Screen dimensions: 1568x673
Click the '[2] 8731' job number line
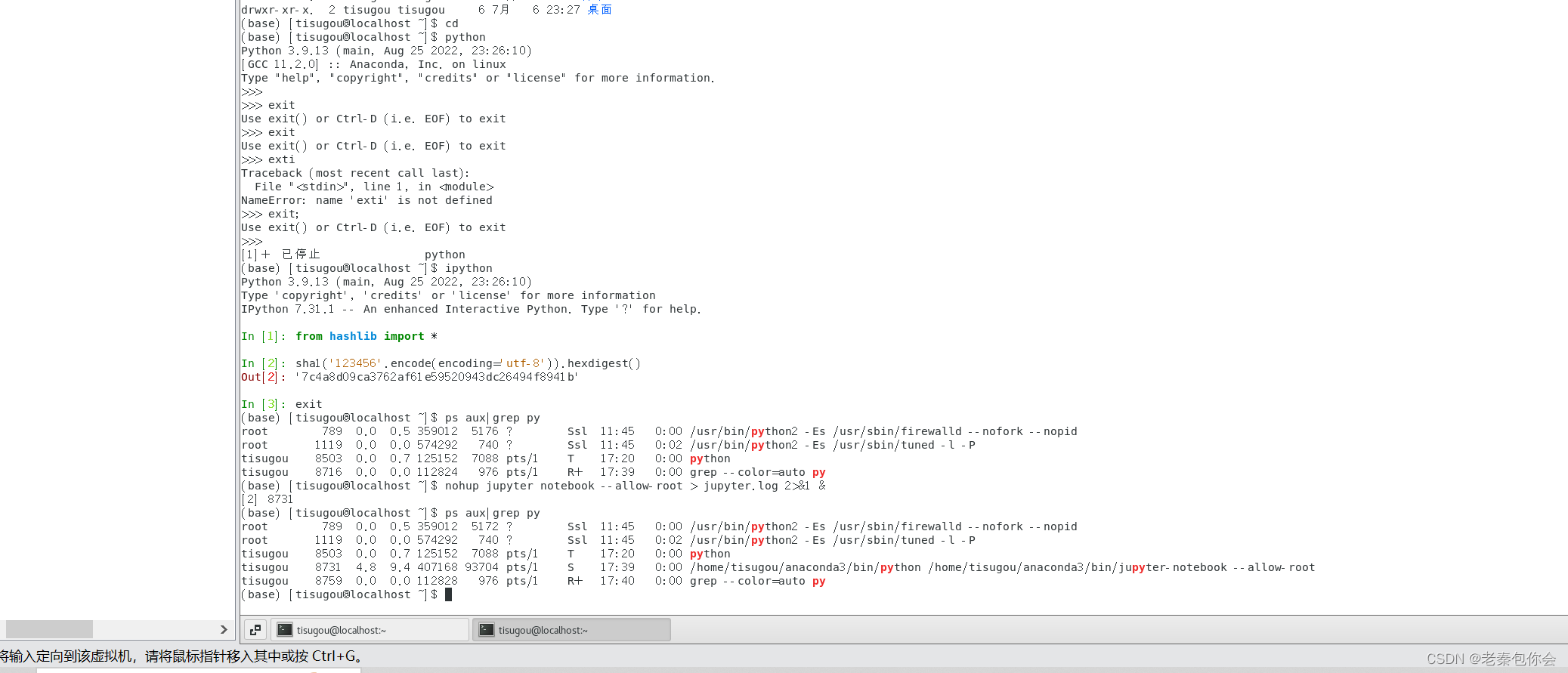coord(267,499)
